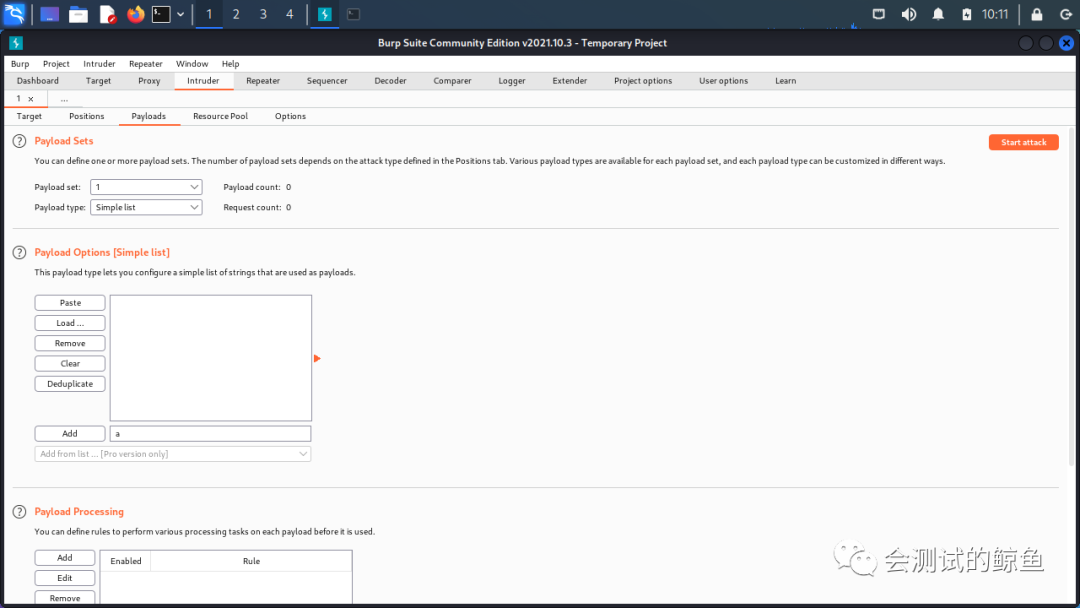Click the lock screen icon
The width and height of the screenshot is (1080, 608).
[x=1037, y=14]
